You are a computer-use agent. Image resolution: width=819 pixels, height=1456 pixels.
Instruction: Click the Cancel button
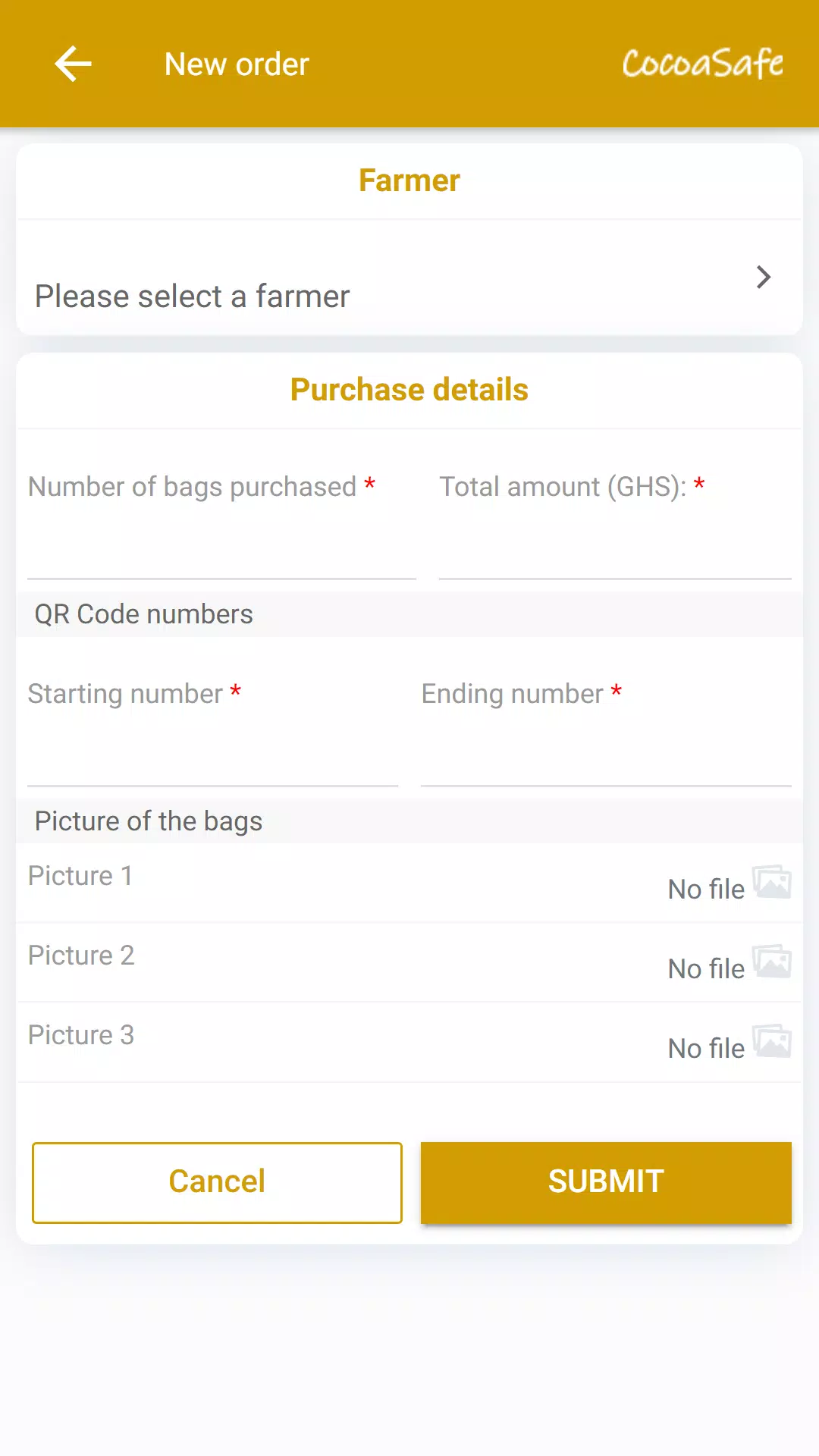(x=217, y=1182)
